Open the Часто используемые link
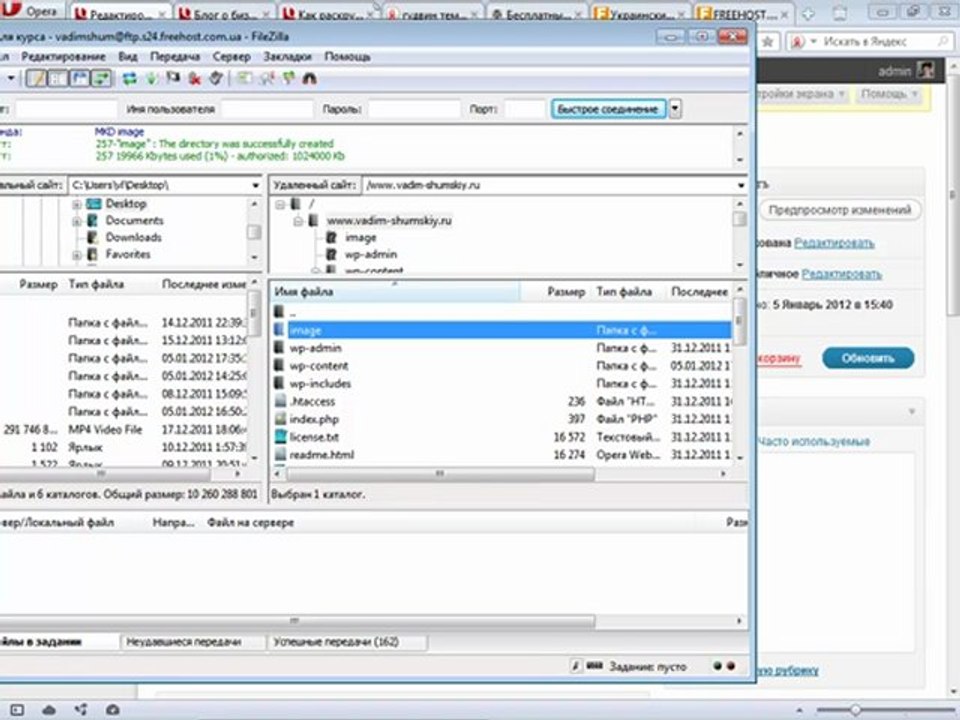The width and height of the screenshot is (960, 720). (x=814, y=441)
